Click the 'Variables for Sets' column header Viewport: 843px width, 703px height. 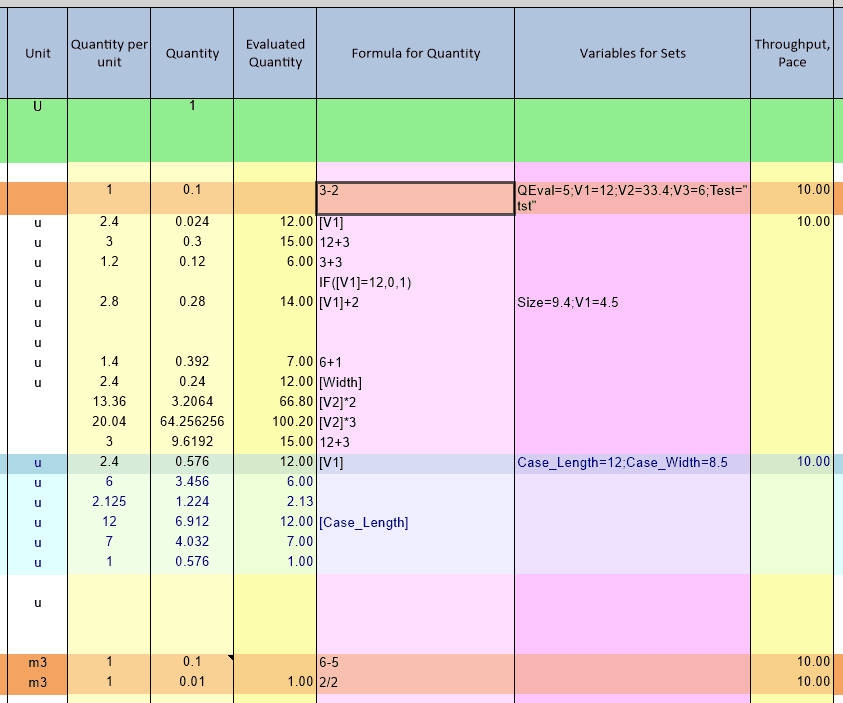(632, 54)
